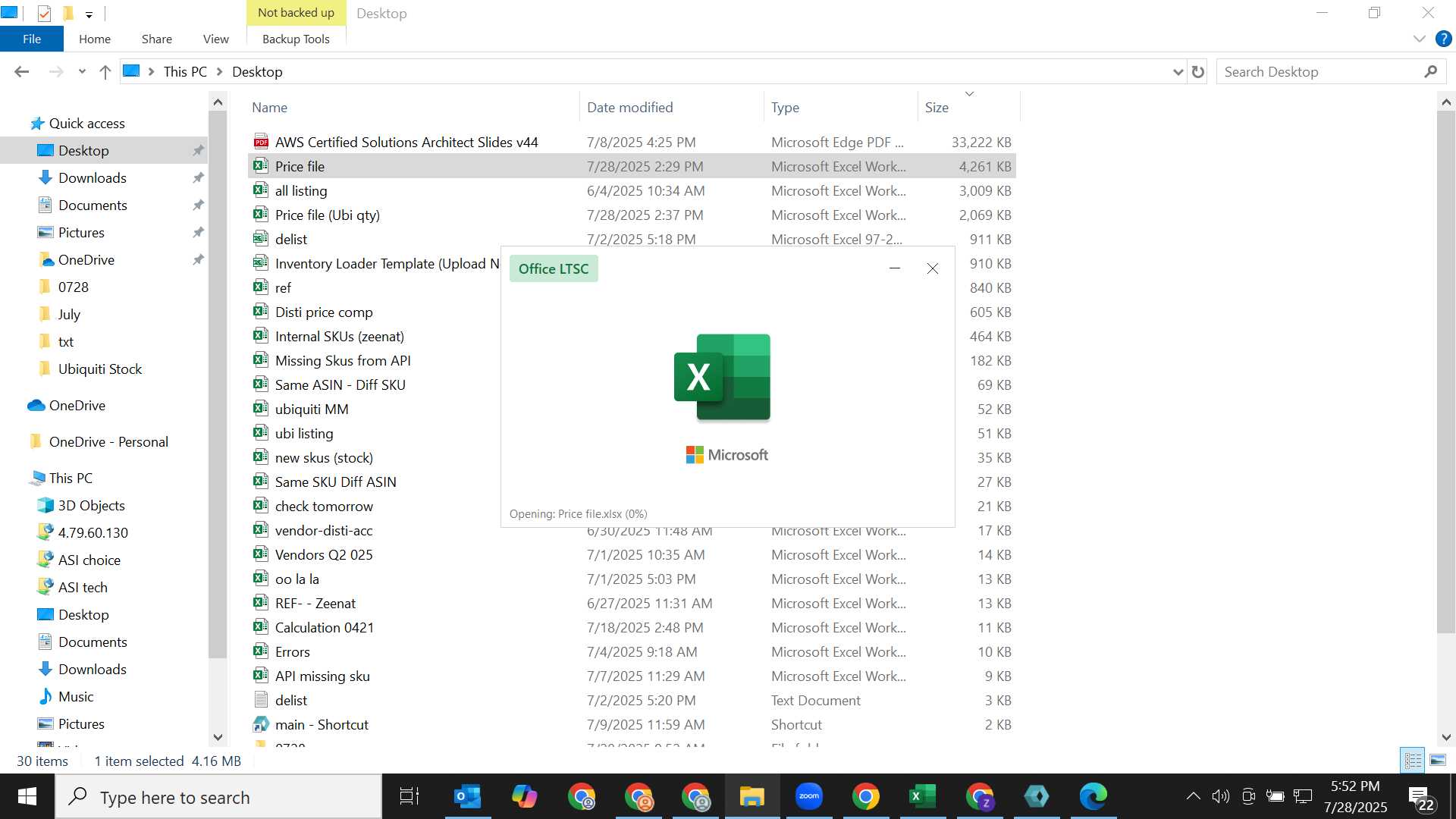
Task: Open Excel from the taskbar
Action: 923,797
